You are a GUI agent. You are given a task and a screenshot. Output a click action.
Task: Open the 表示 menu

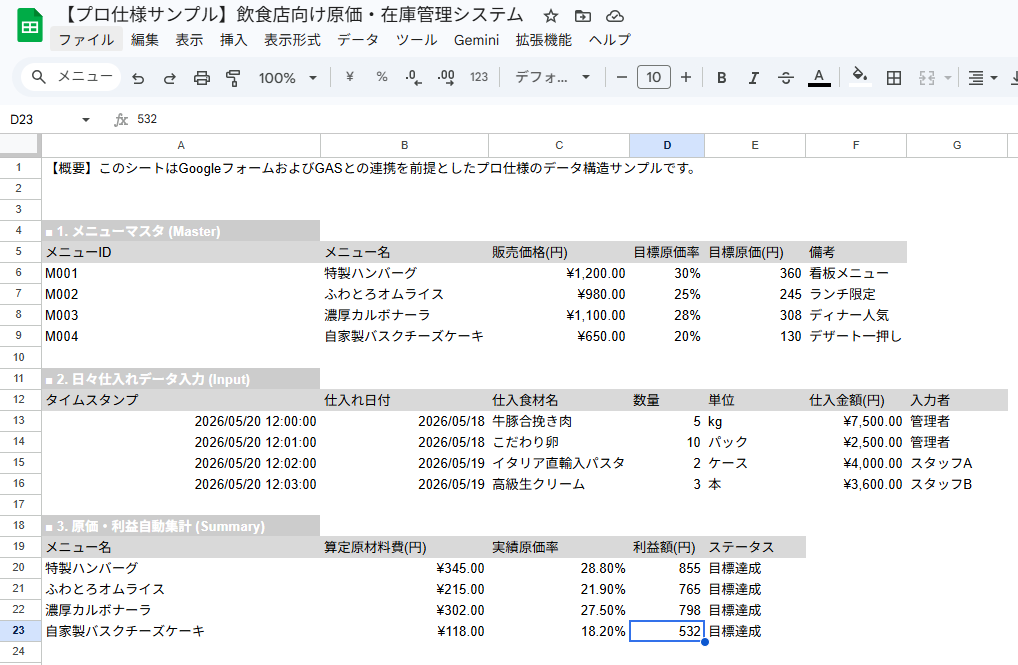(189, 40)
